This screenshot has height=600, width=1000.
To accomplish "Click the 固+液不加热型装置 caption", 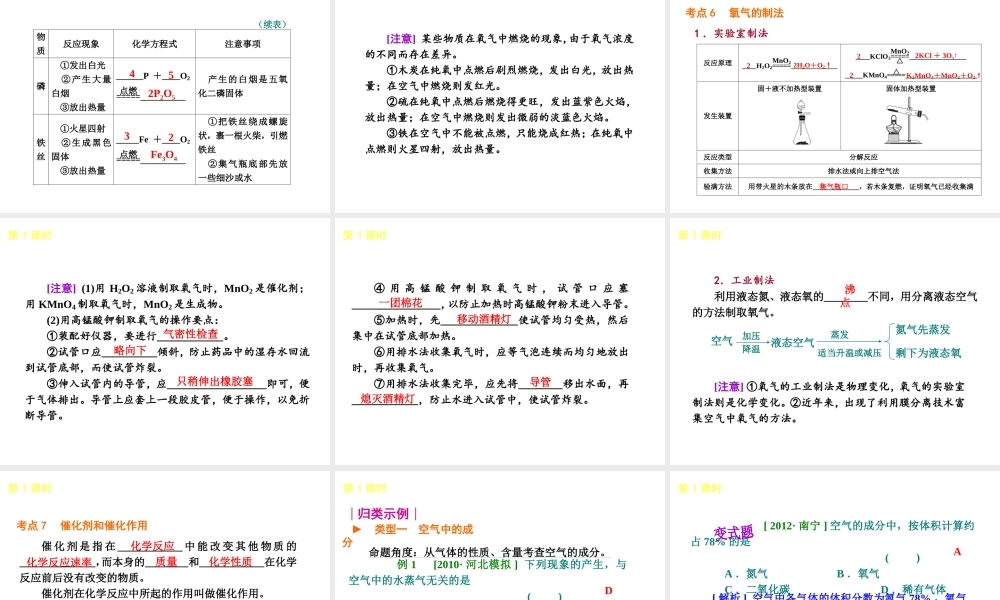I will click(x=790, y=89).
